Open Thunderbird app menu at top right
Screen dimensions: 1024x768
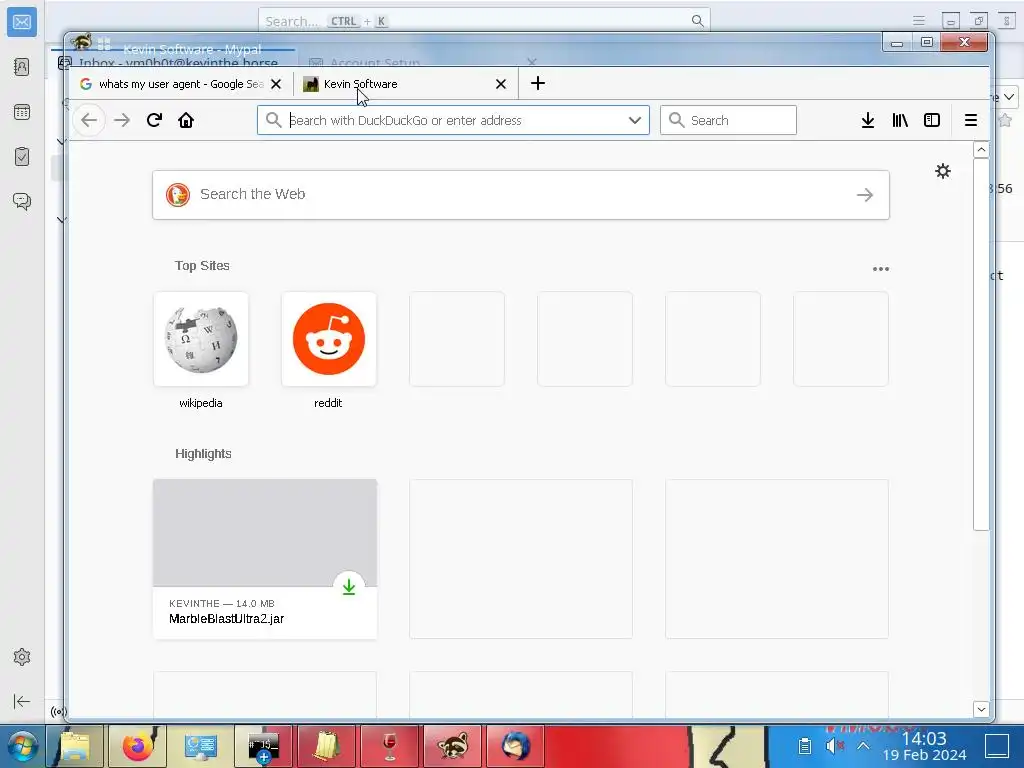(919, 21)
